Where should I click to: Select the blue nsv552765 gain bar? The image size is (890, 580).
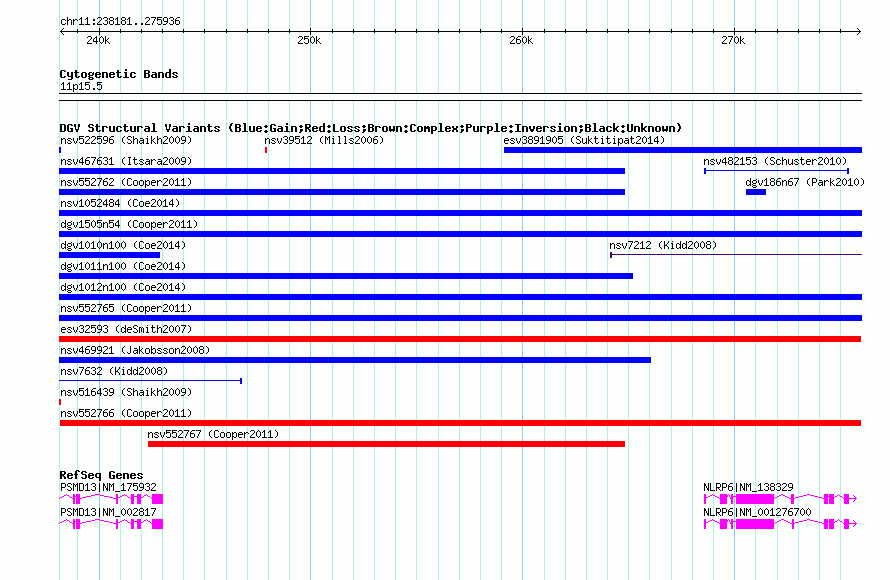pyautogui.click(x=461, y=318)
